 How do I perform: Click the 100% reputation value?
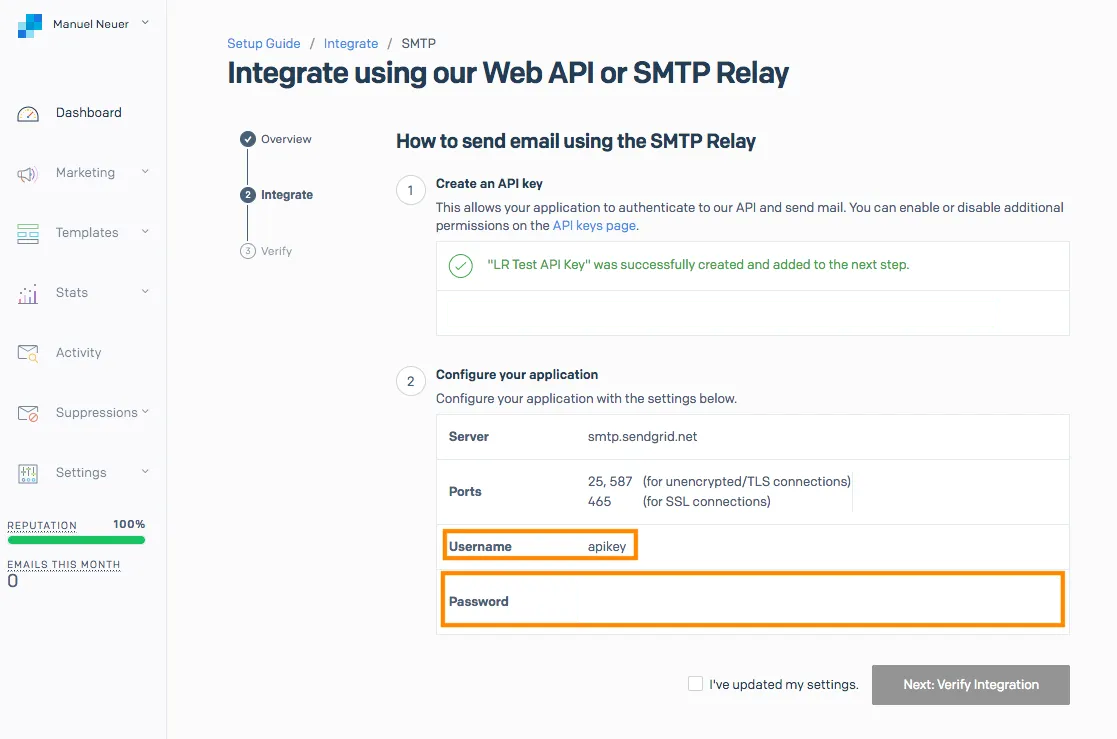[129, 524]
